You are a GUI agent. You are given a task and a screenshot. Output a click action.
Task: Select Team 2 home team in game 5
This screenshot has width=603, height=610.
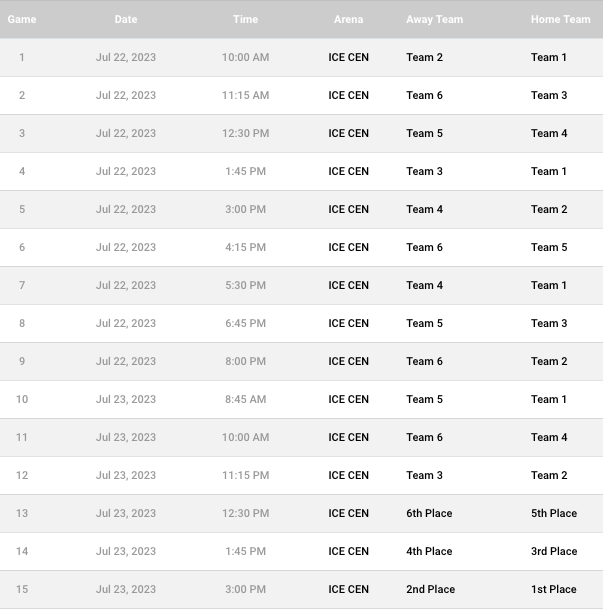point(549,209)
